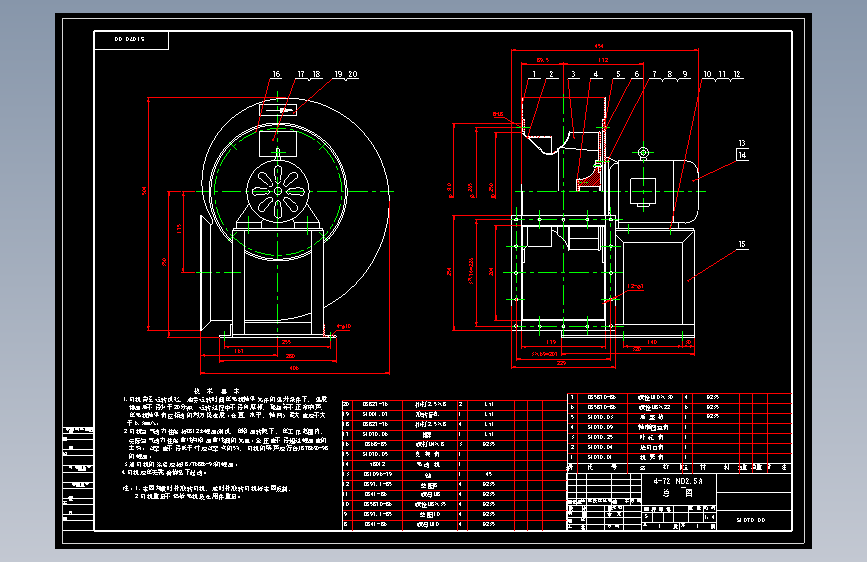867x562 pixels.
Task: Click part callout number 8 above side view
Action: [x=670, y=74]
